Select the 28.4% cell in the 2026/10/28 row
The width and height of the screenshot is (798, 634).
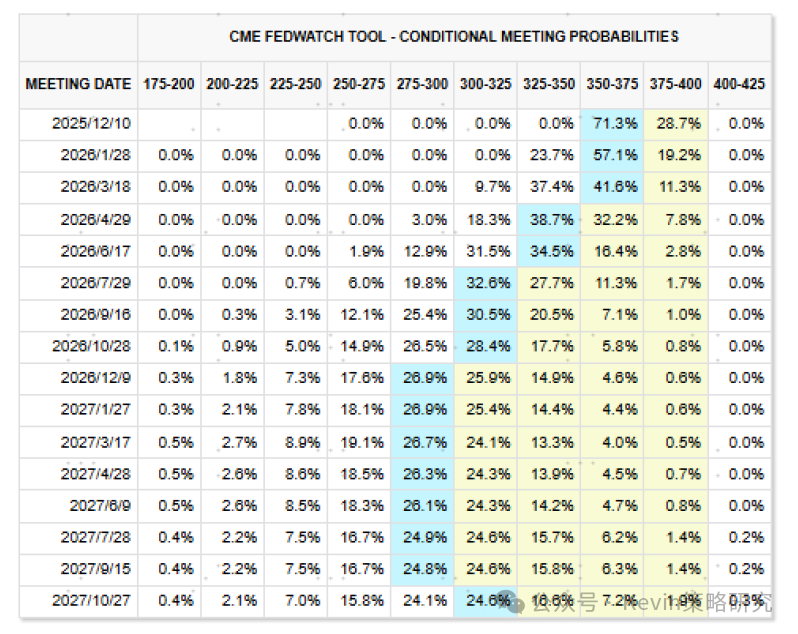(x=485, y=347)
